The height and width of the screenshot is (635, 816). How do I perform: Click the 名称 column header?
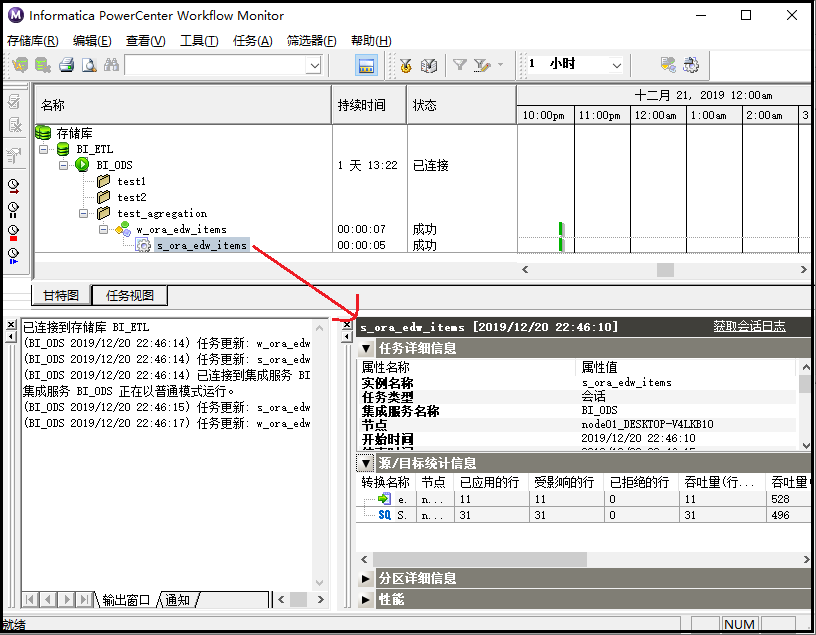[x=183, y=105]
